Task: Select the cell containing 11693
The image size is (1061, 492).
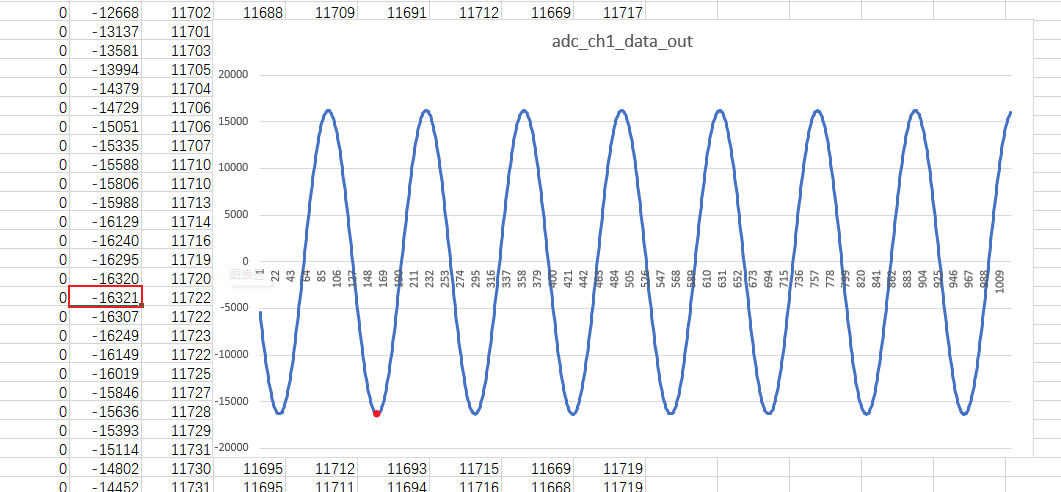Action: pyautogui.click(x=394, y=468)
